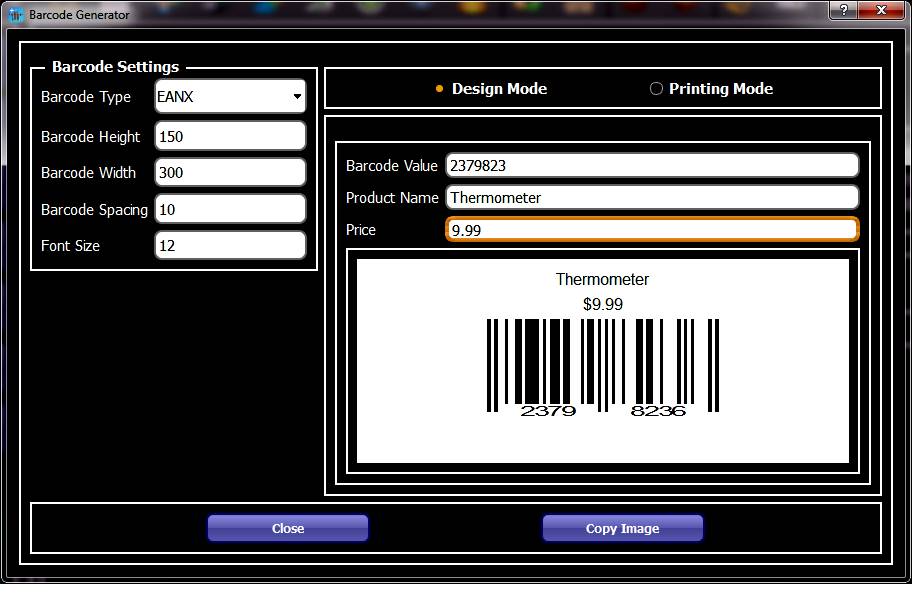Click the Thermometer label above the barcode
The width and height of the screenshot is (912, 600).
(601, 279)
